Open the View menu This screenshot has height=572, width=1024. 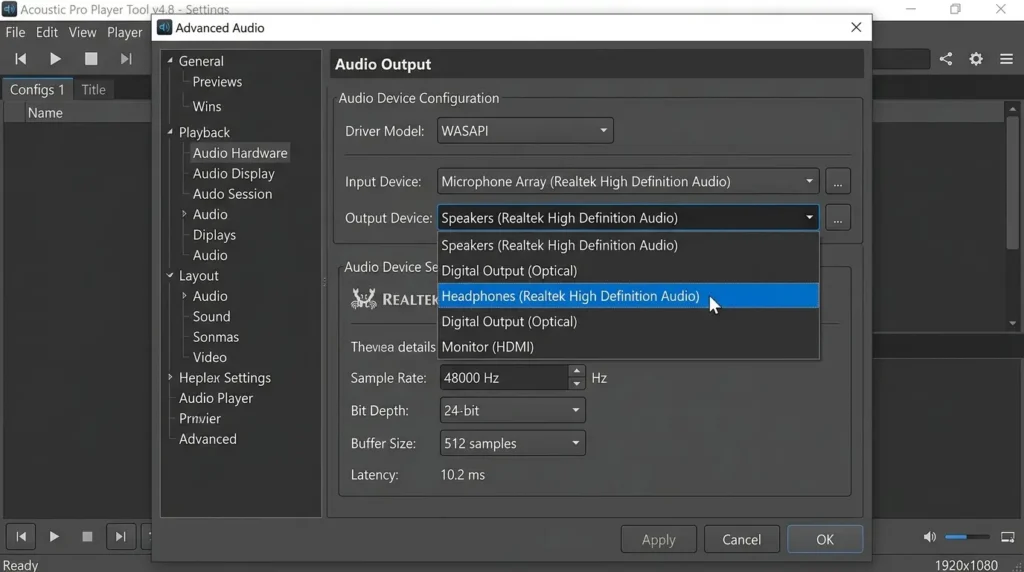[82, 32]
